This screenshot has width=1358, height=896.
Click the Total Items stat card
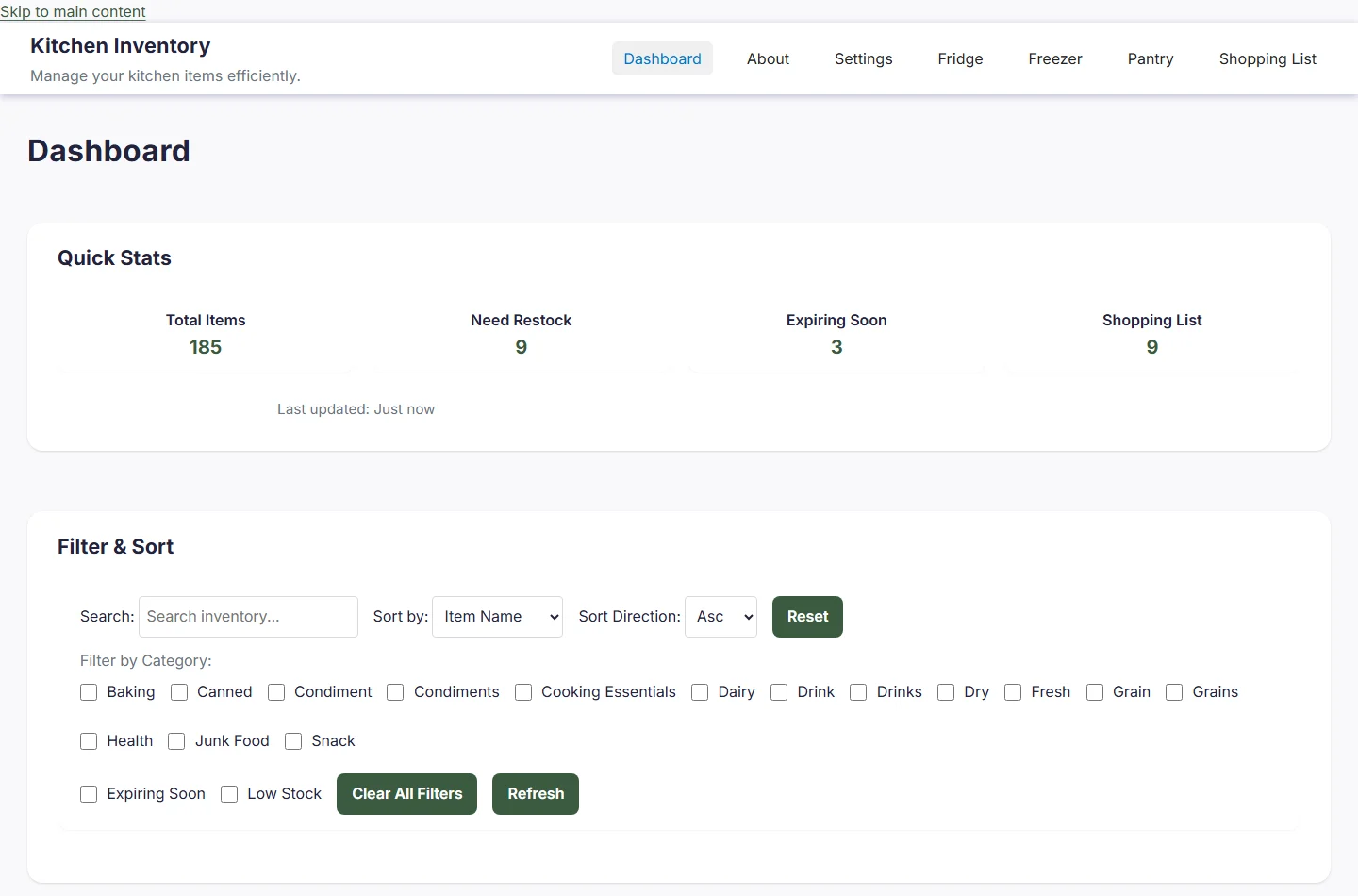click(x=206, y=334)
